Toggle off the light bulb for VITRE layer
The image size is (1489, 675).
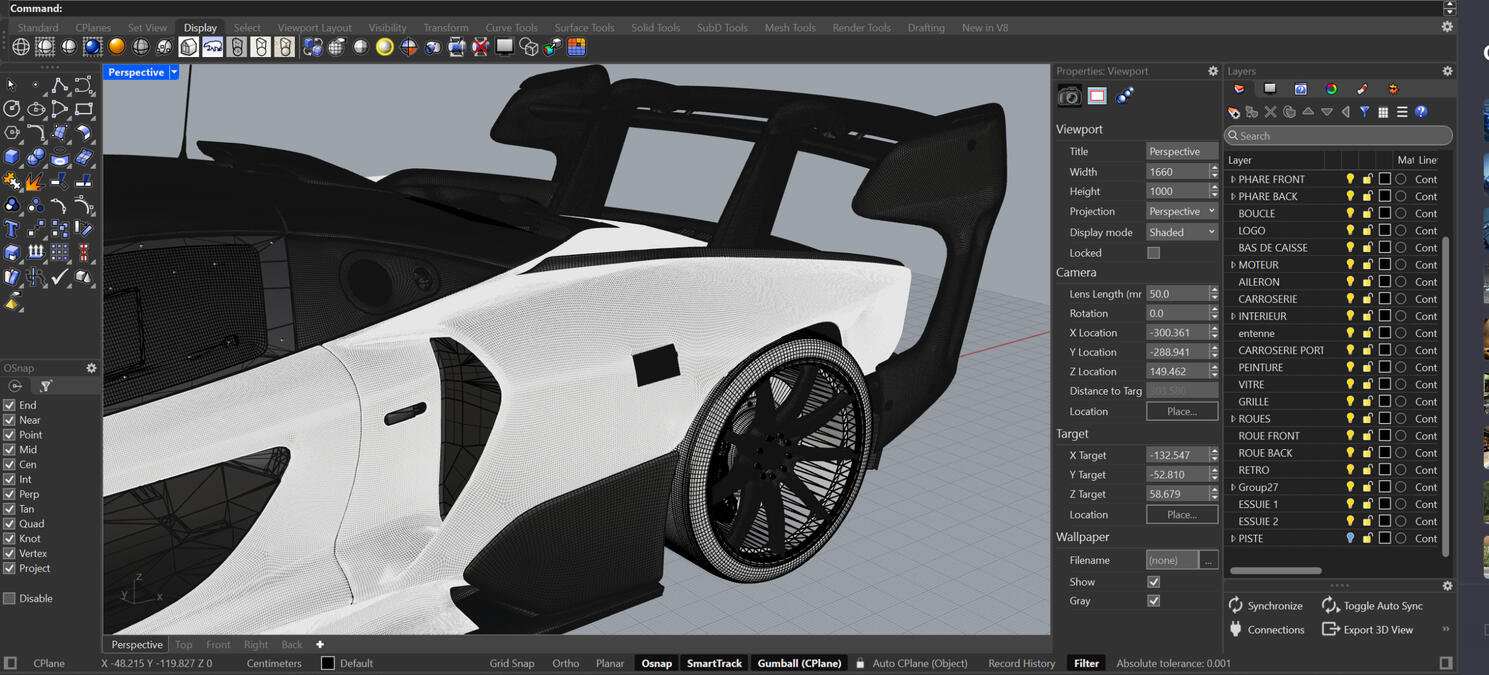point(1350,384)
